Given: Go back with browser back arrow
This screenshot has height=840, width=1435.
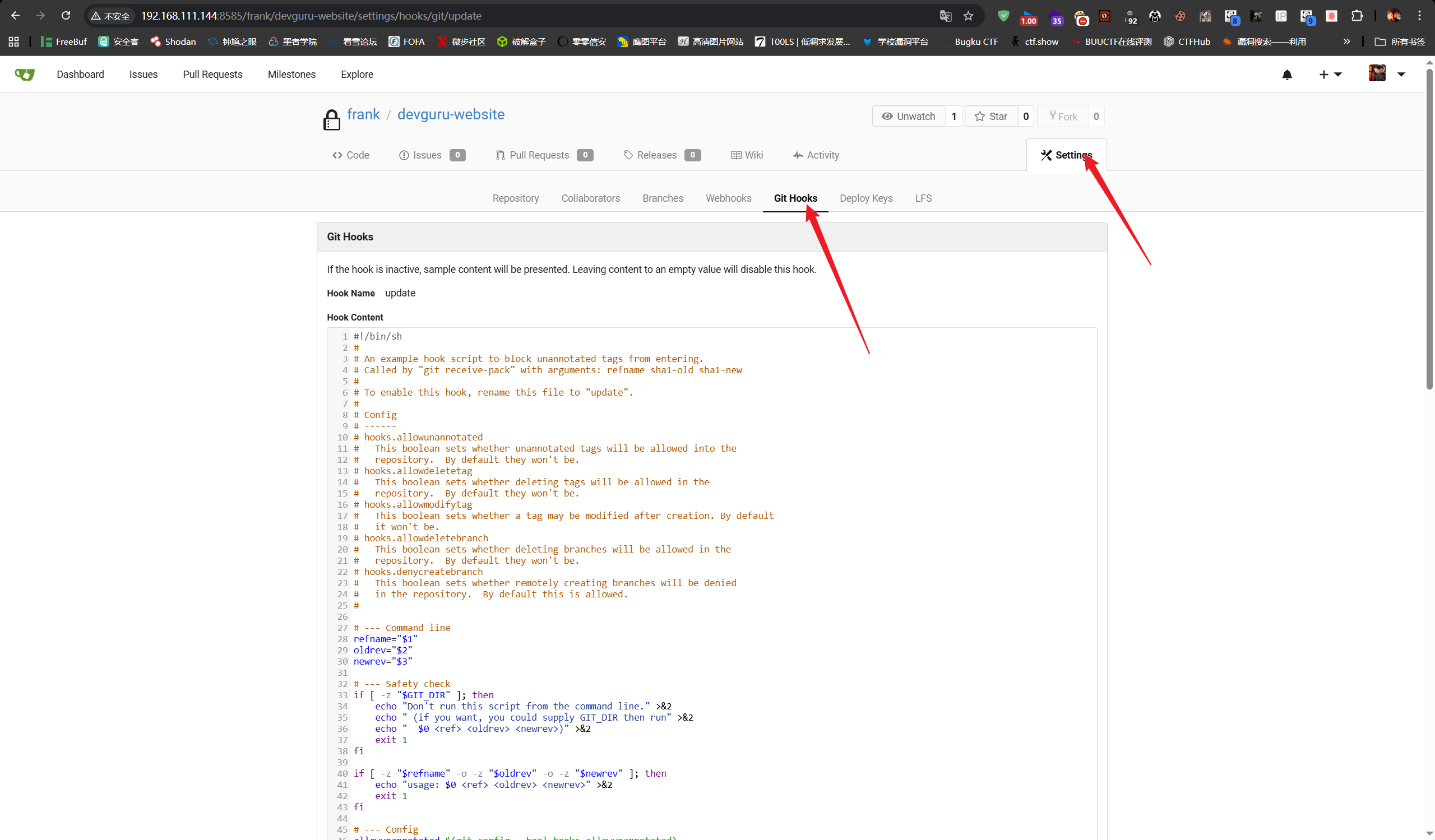Looking at the screenshot, I should tap(15, 16).
